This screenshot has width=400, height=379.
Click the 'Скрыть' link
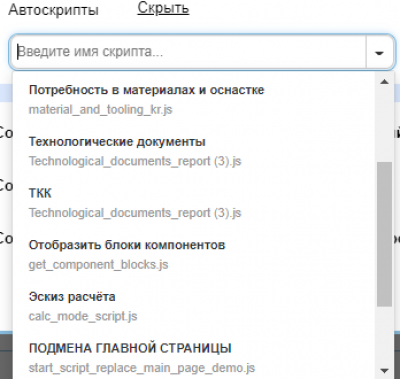coord(163,8)
